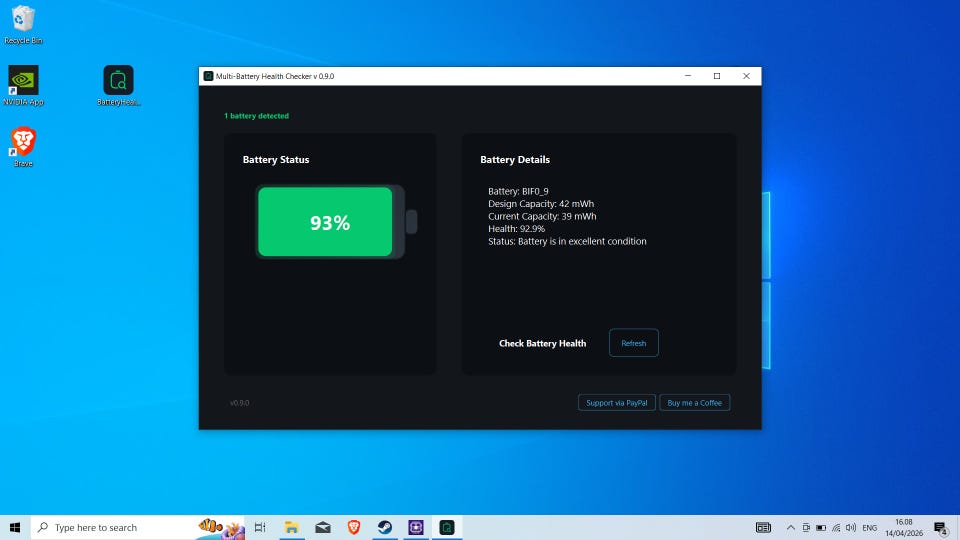The image size is (960, 540).
Task: Click the 'Health: 92.9%' line
Action: (516, 228)
